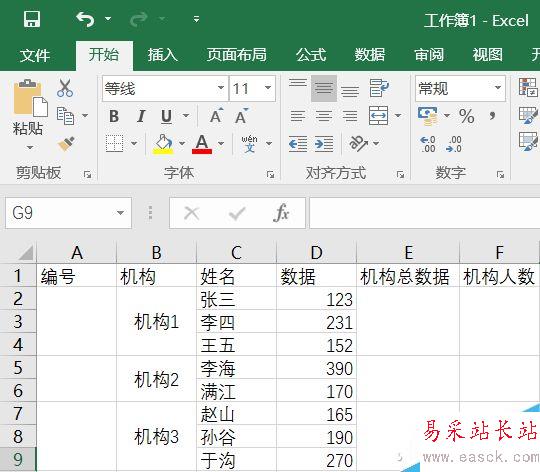Click the Name Box showing G9
The width and height of the screenshot is (540, 472).
tap(68, 213)
